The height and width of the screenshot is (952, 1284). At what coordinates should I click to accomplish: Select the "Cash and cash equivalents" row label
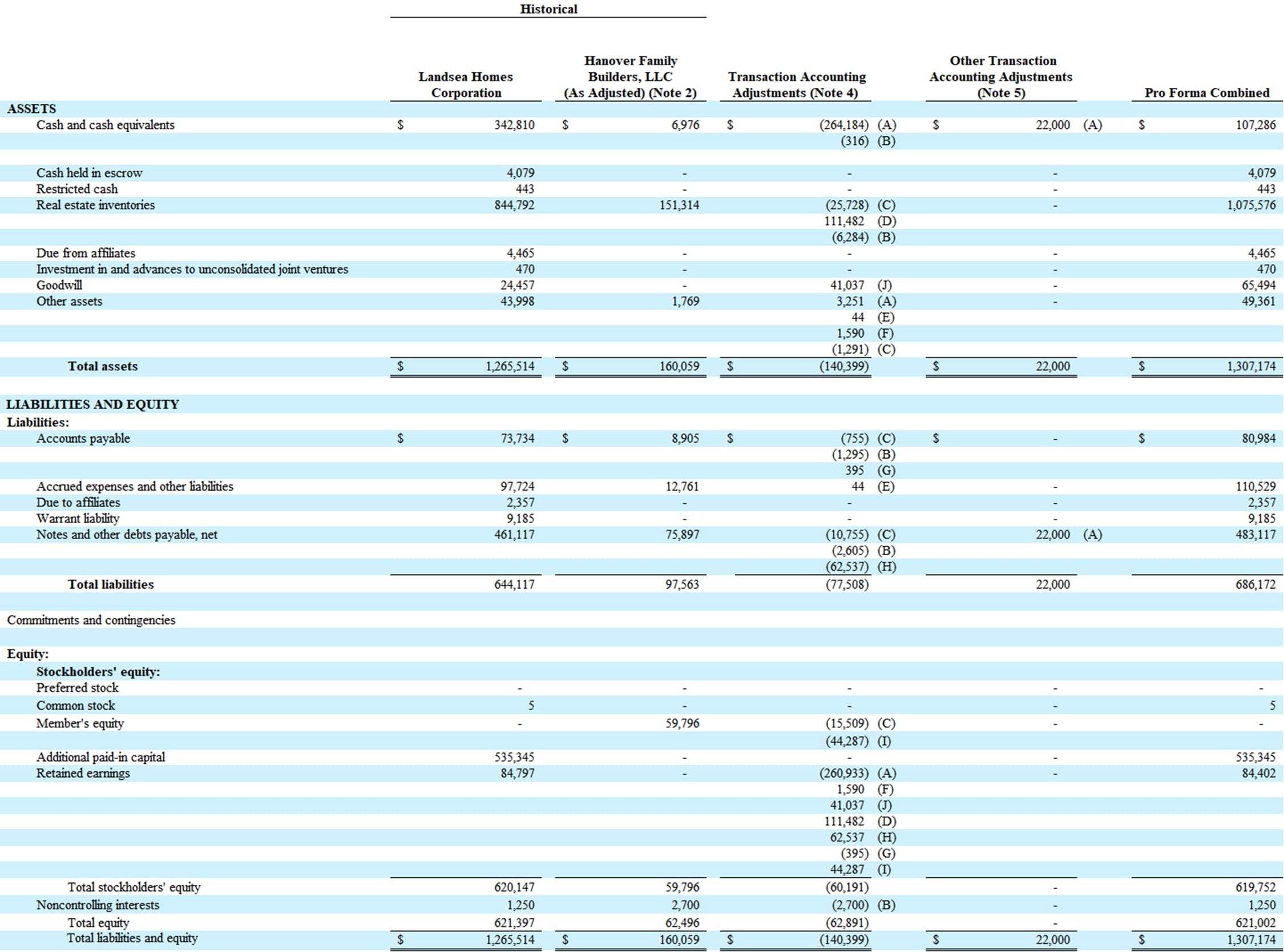(106, 125)
